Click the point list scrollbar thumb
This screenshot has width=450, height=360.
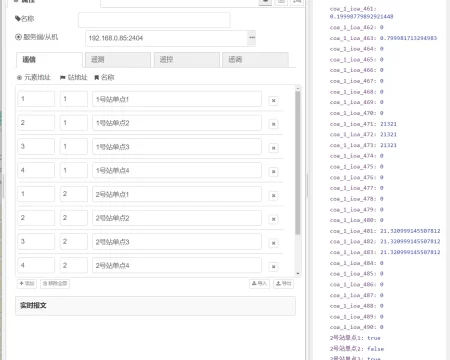(x=298, y=163)
